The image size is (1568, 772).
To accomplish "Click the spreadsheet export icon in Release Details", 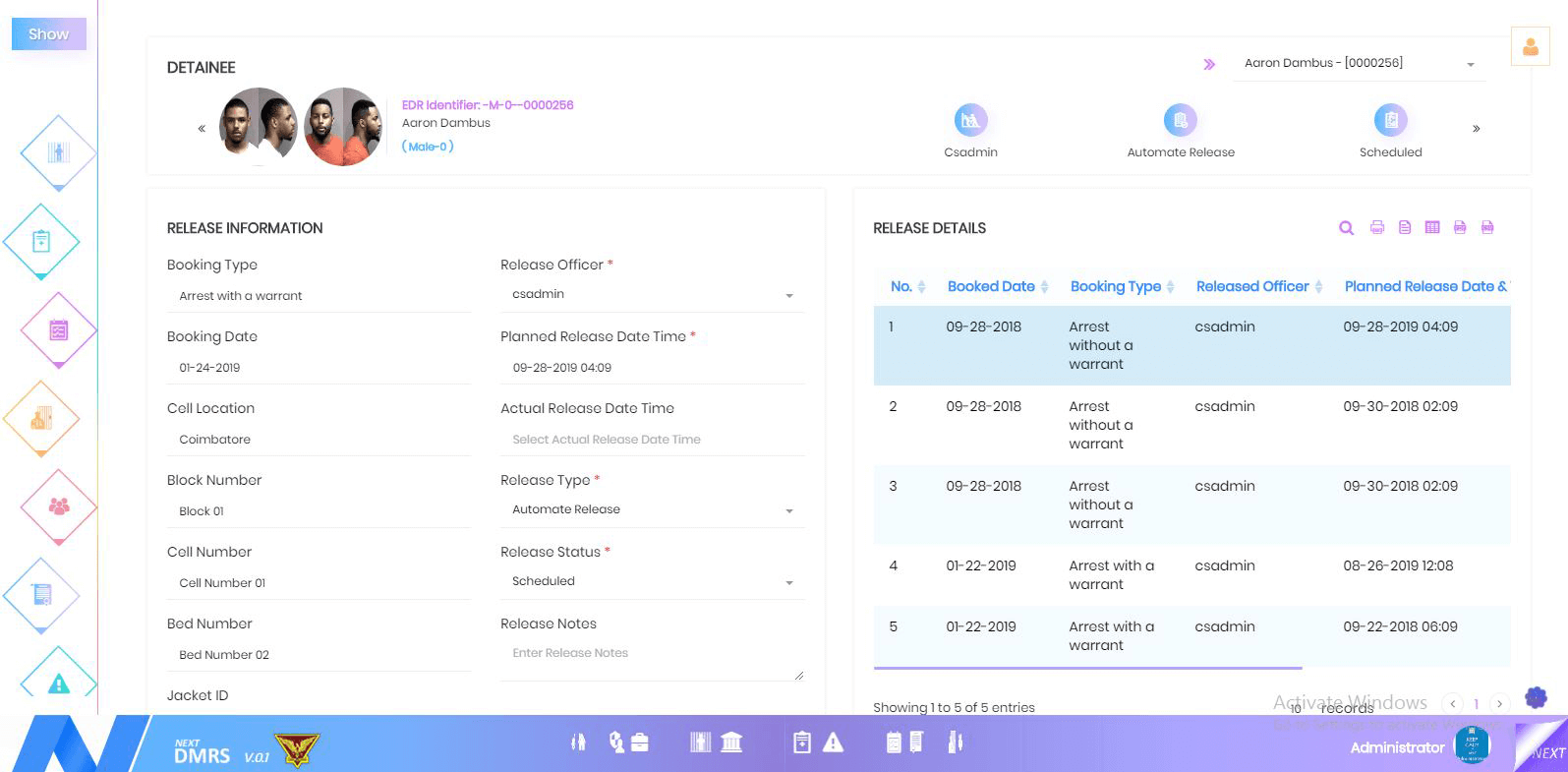I will pyautogui.click(x=1432, y=227).
